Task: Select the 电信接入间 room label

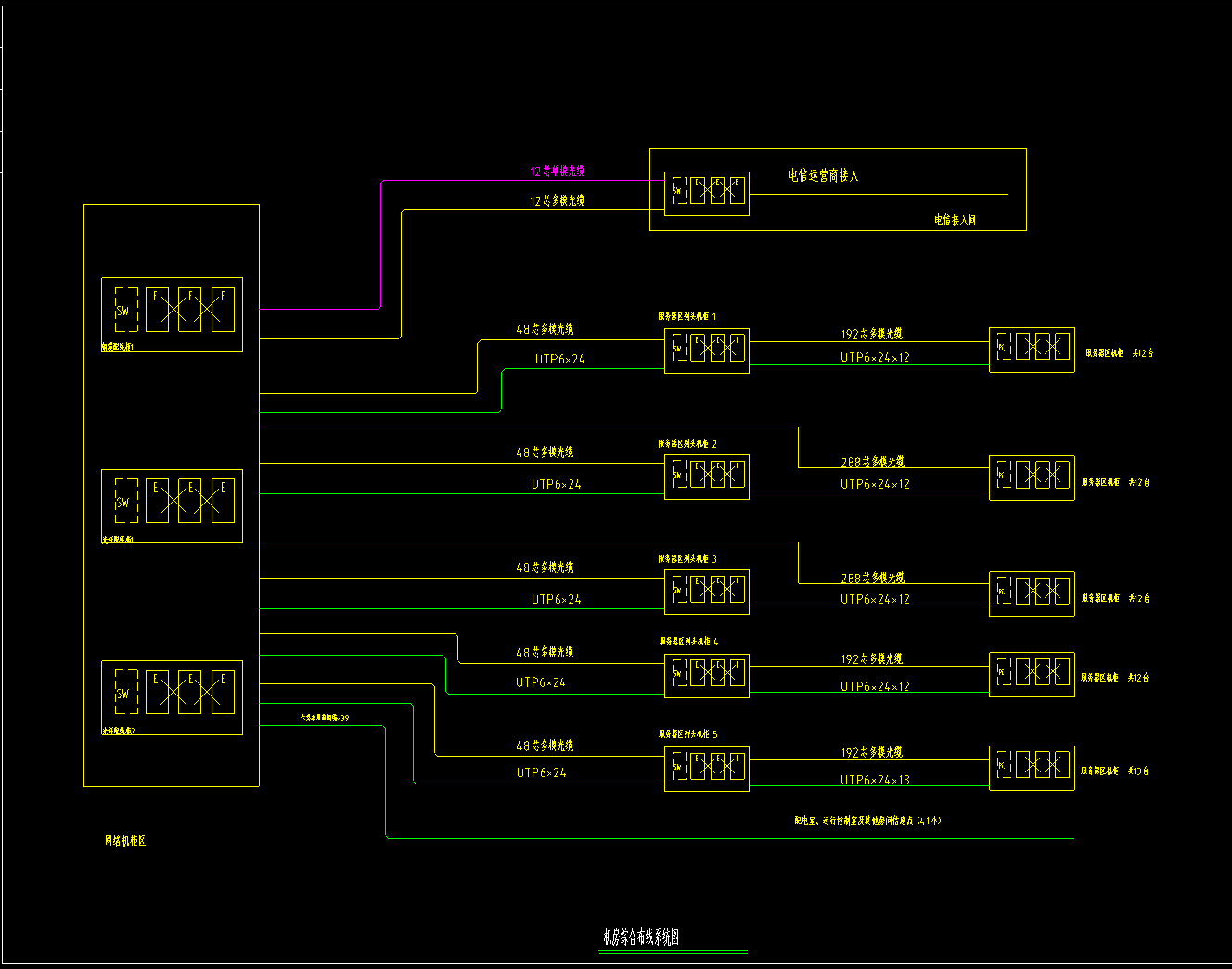Action: [x=955, y=221]
